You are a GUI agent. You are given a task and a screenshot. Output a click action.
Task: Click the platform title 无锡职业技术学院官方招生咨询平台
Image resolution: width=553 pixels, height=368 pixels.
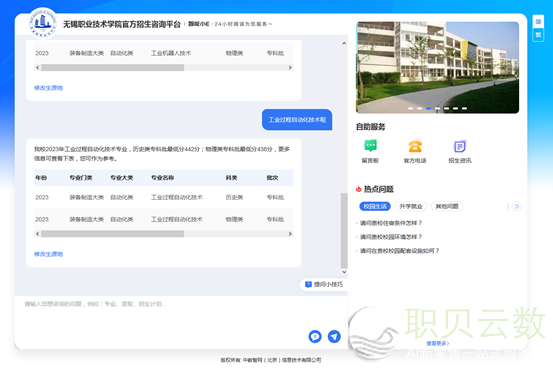point(122,24)
